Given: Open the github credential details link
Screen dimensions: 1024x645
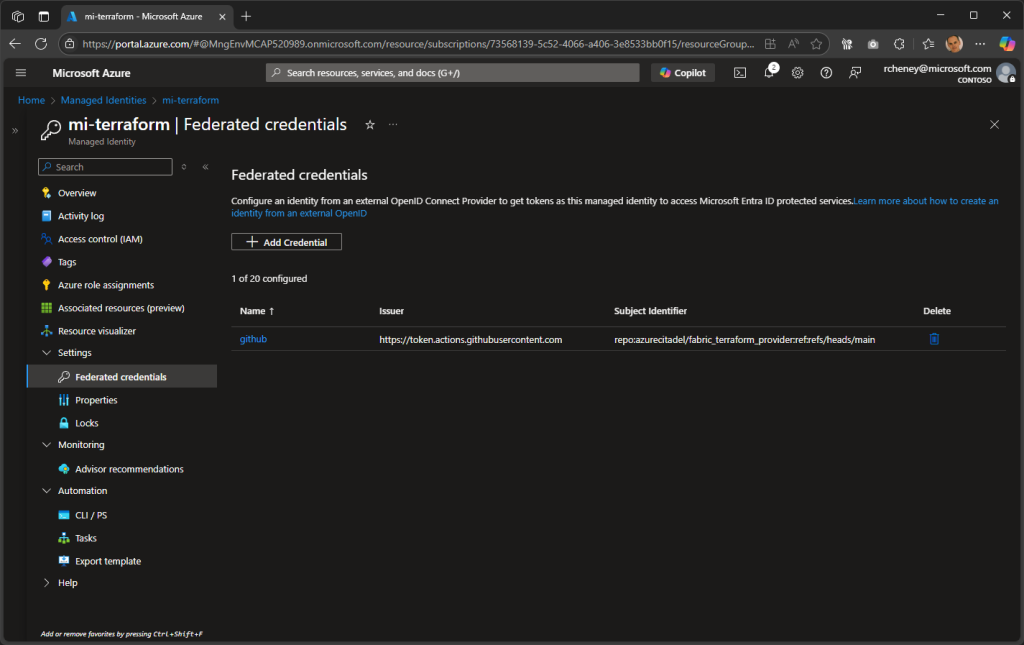Looking at the screenshot, I should [x=253, y=338].
